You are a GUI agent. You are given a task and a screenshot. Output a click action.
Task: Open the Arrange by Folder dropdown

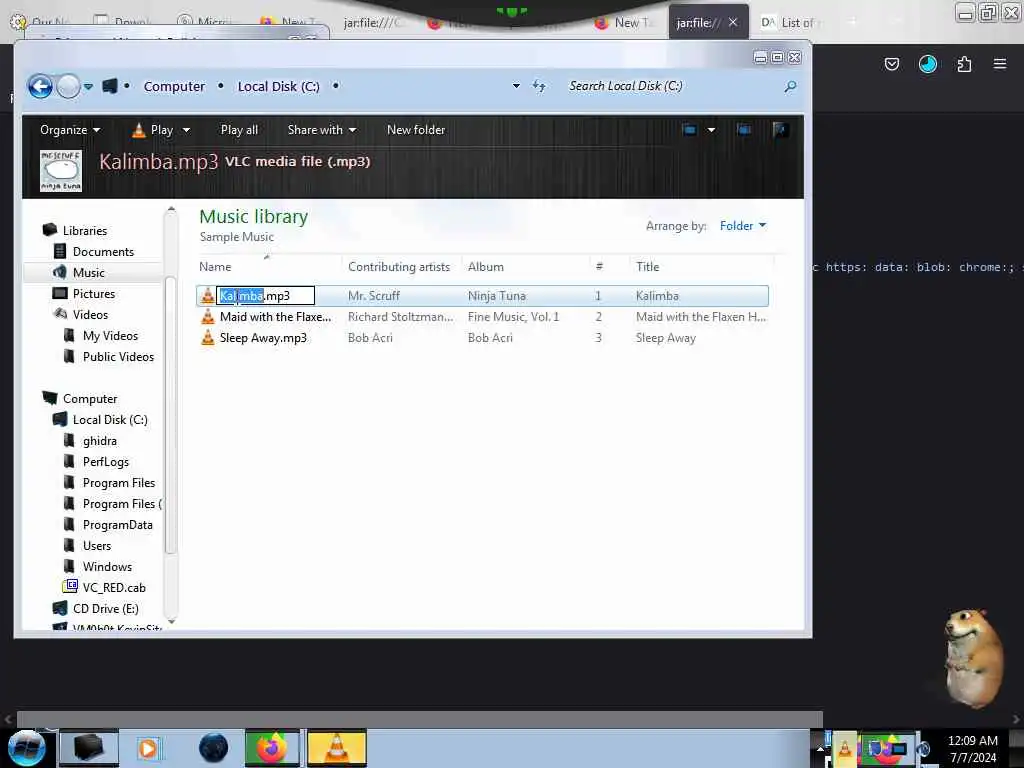pos(743,226)
